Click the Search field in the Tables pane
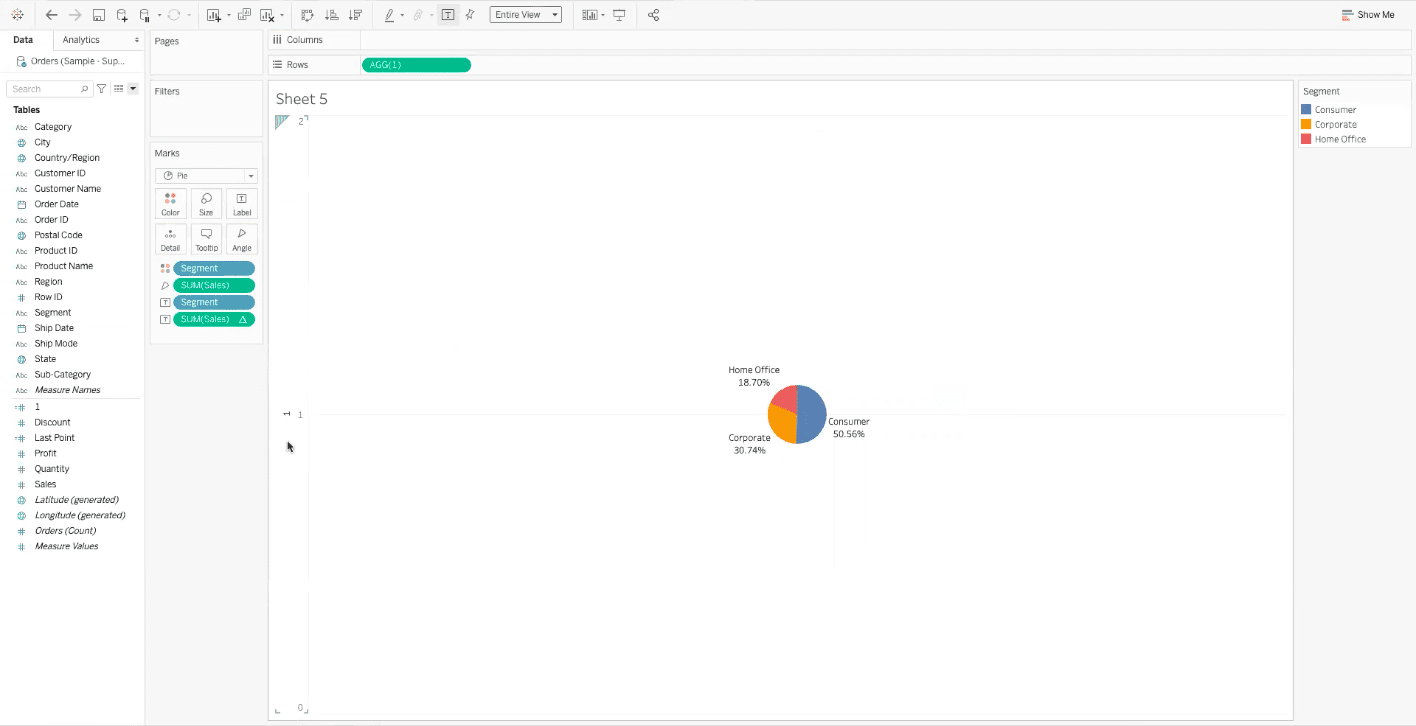1416x726 pixels. pos(48,88)
